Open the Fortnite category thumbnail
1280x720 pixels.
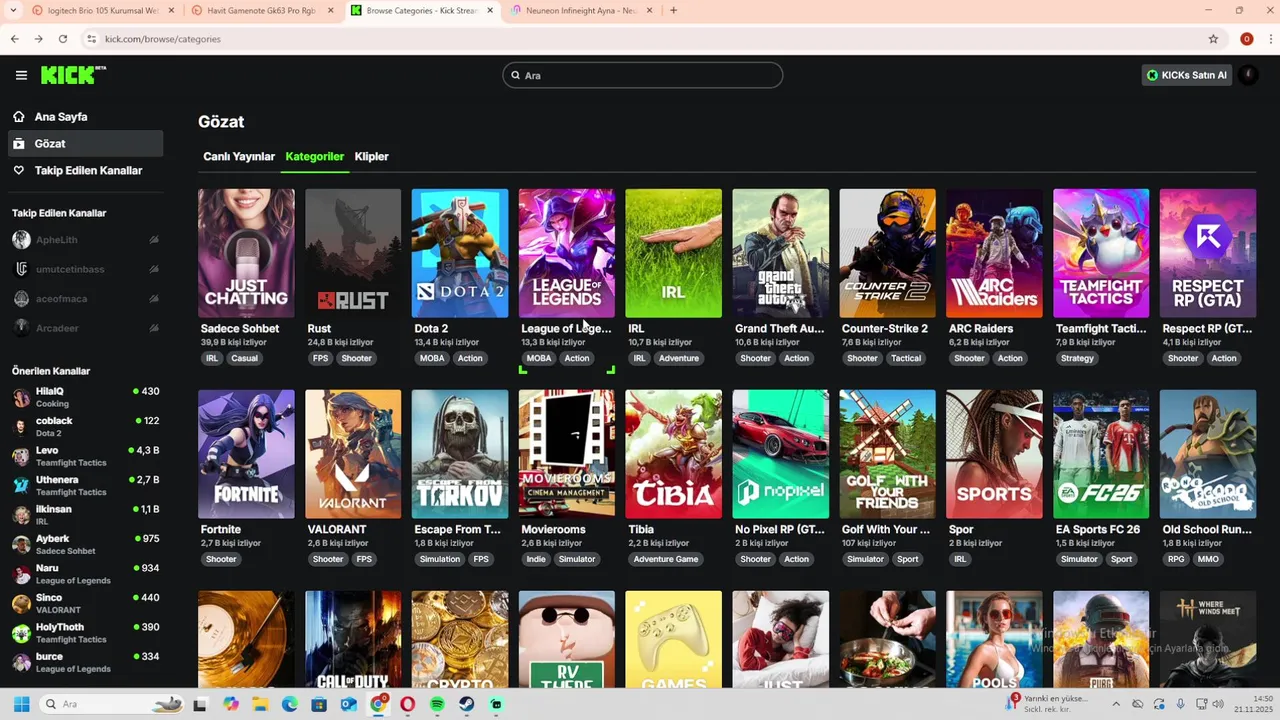246,454
